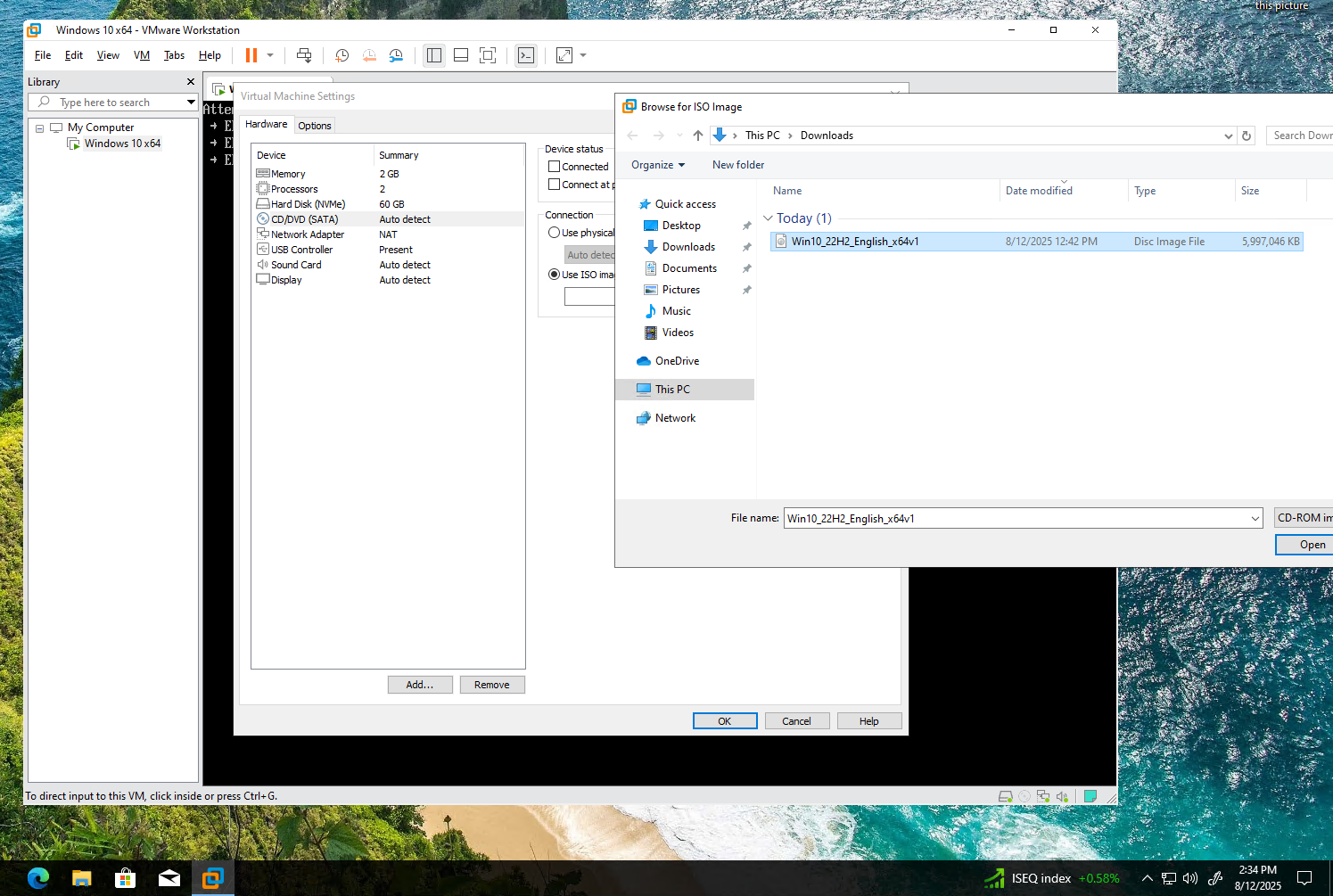
Task: Open the volume control in system tray
Action: [1190, 878]
